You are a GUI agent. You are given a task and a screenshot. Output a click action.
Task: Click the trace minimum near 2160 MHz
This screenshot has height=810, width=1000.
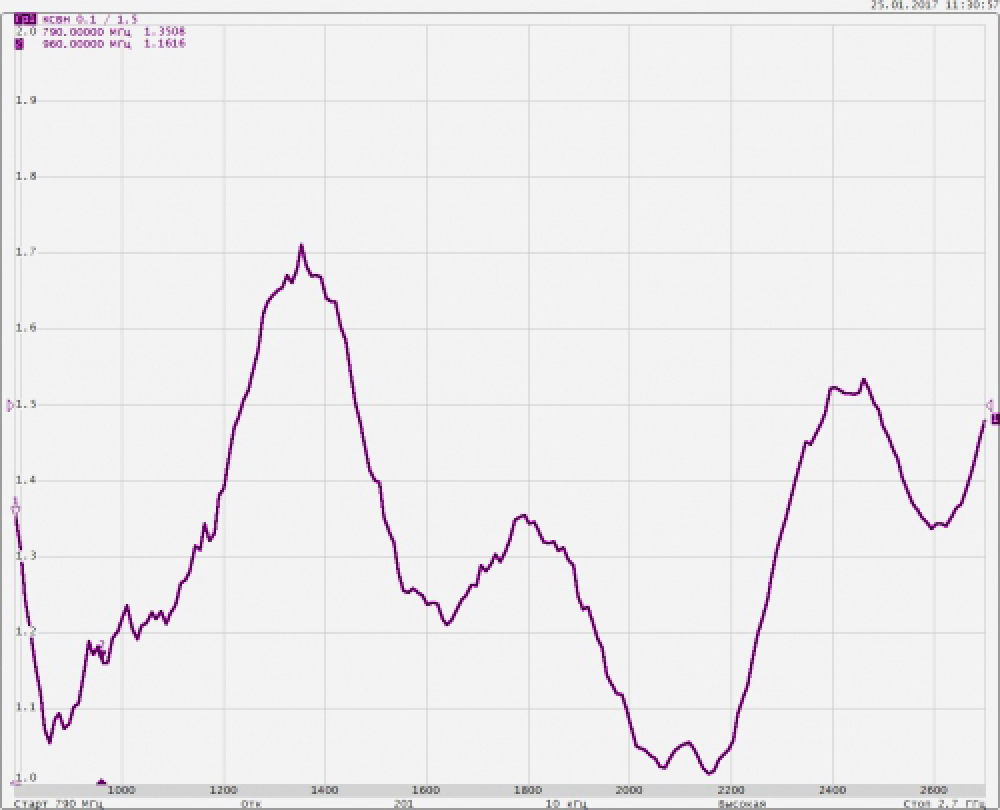tap(710, 772)
